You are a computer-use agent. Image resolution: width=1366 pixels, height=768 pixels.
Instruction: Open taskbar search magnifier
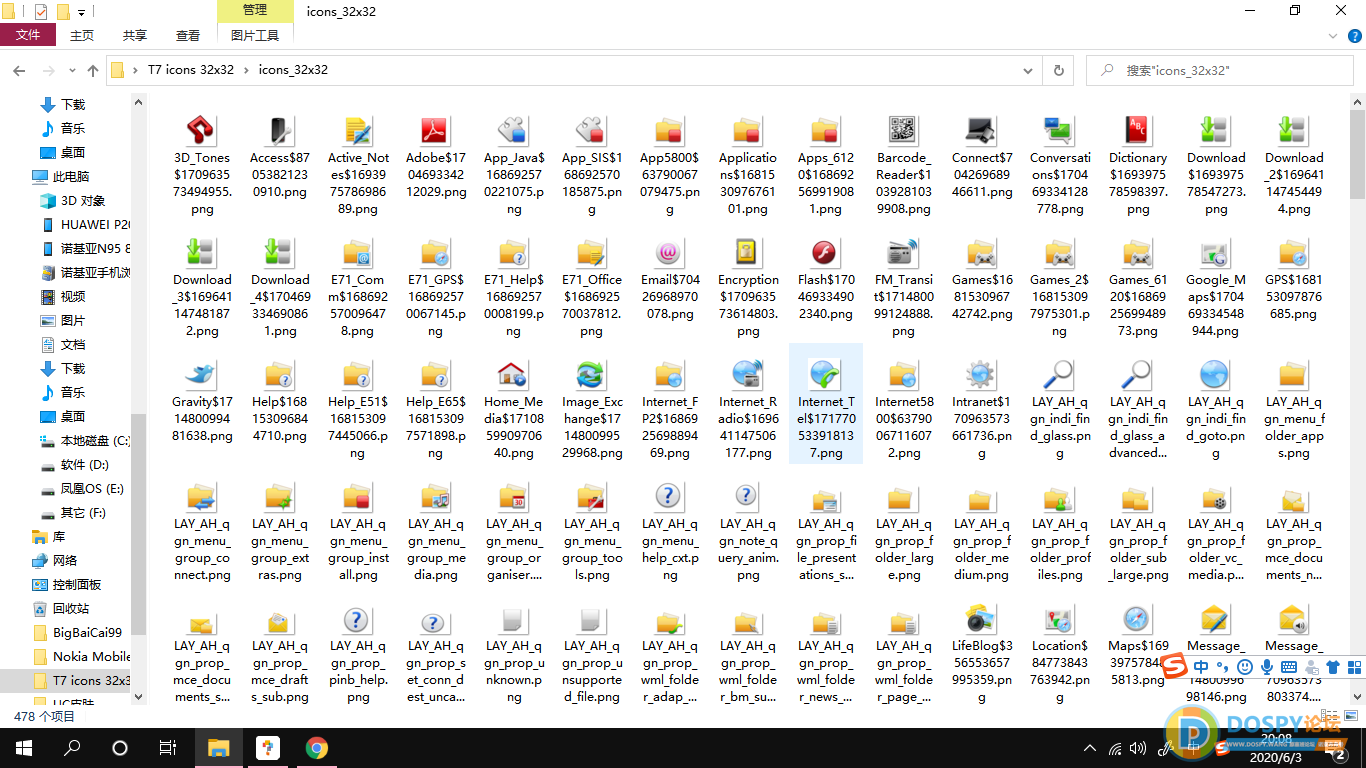click(72, 747)
